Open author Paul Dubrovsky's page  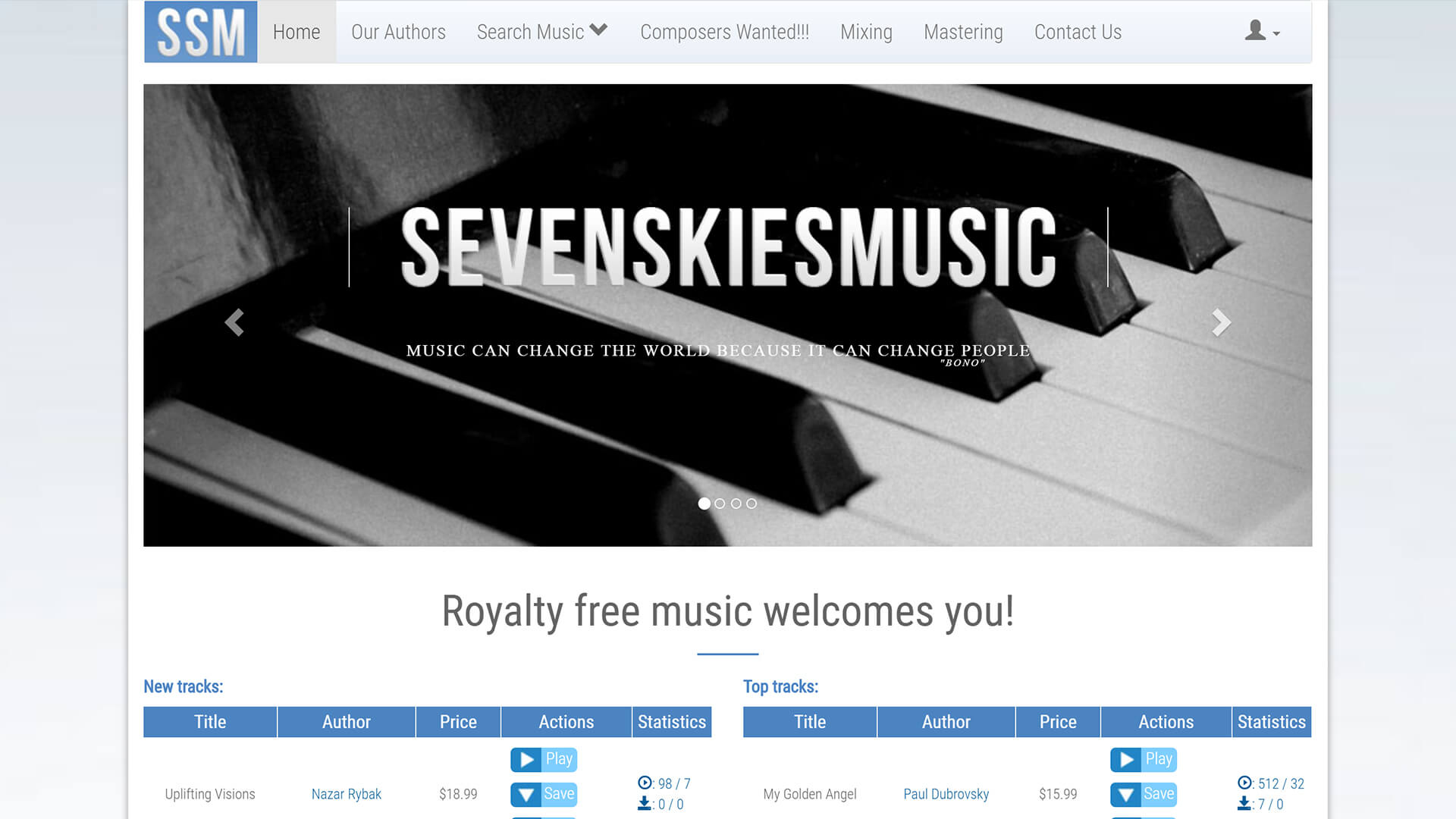946,794
